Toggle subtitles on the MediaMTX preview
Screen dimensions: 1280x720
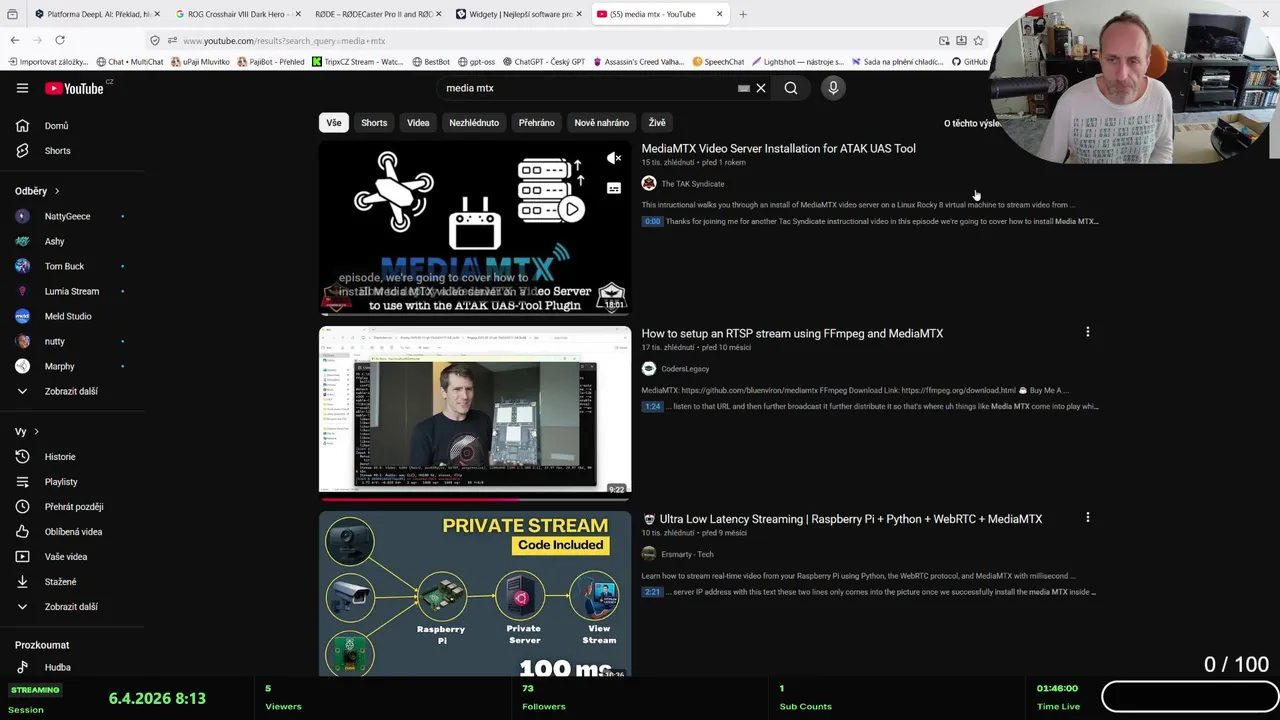614,188
